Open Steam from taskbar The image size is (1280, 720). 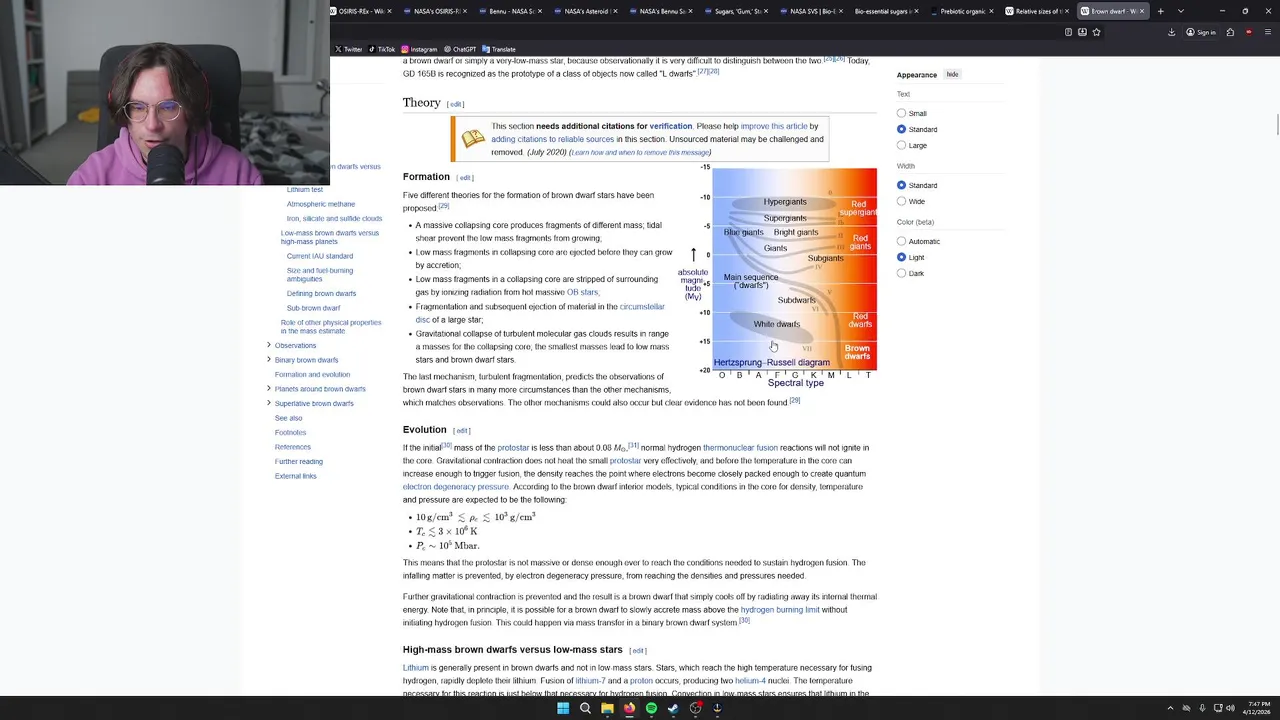[x=673, y=708]
